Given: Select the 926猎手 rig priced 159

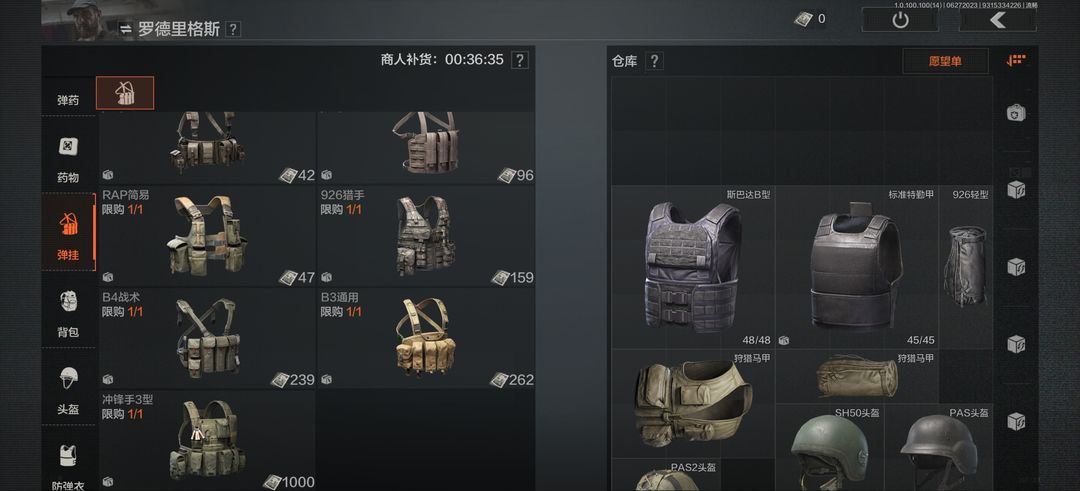Looking at the screenshot, I should click(426, 236).
